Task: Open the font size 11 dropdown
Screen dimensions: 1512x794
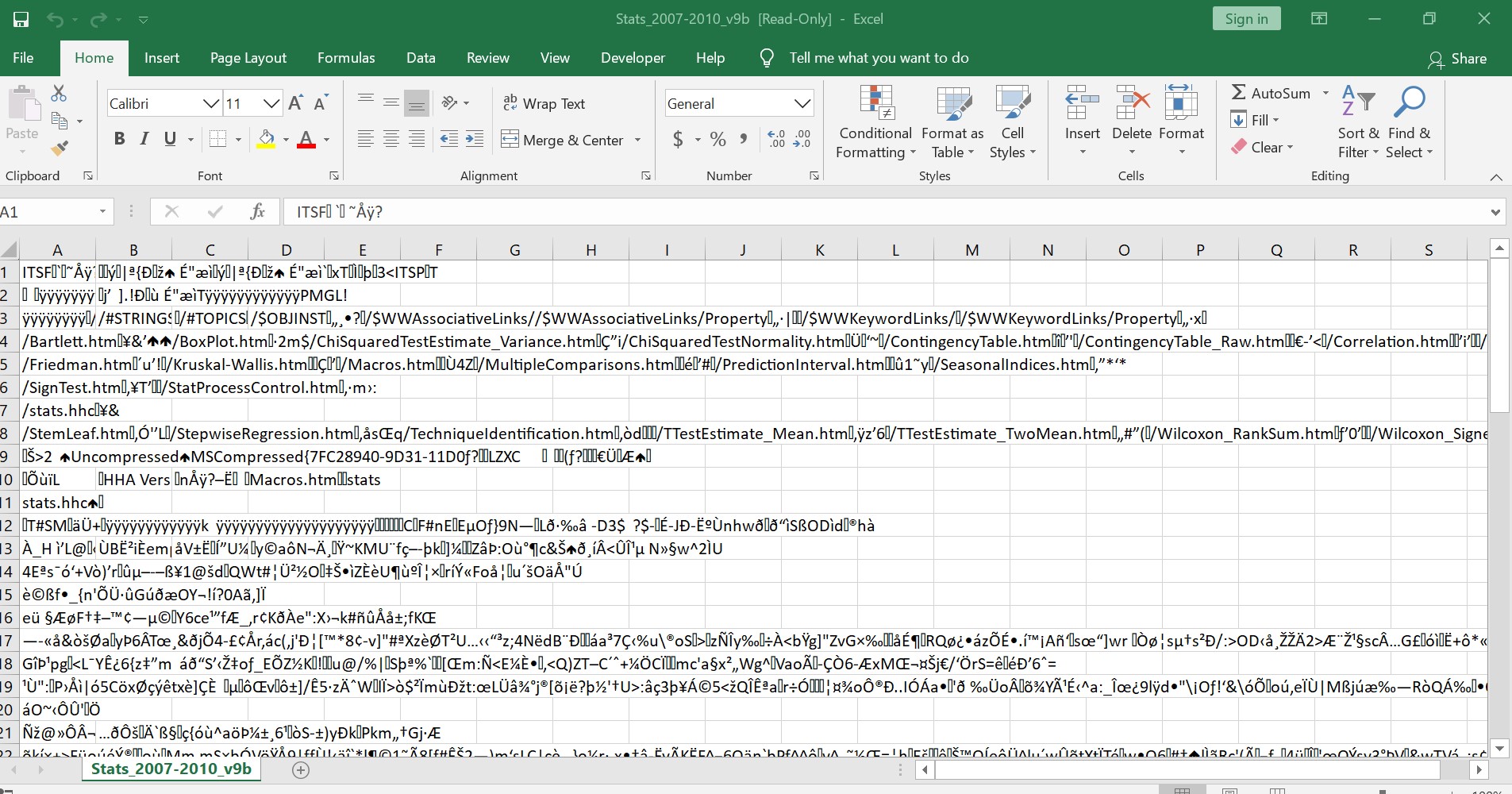Action: click(x=271, y=103)
